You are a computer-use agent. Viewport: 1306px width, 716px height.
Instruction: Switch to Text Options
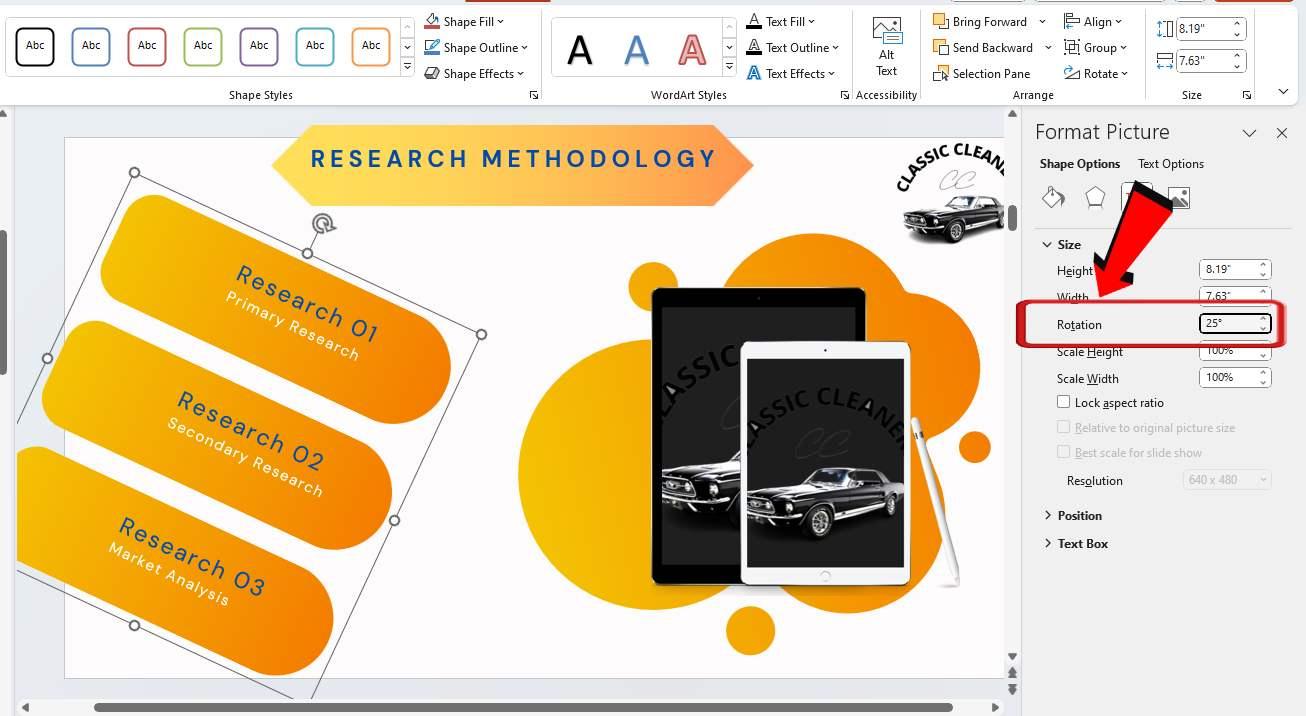click(x=1170, y=163)
